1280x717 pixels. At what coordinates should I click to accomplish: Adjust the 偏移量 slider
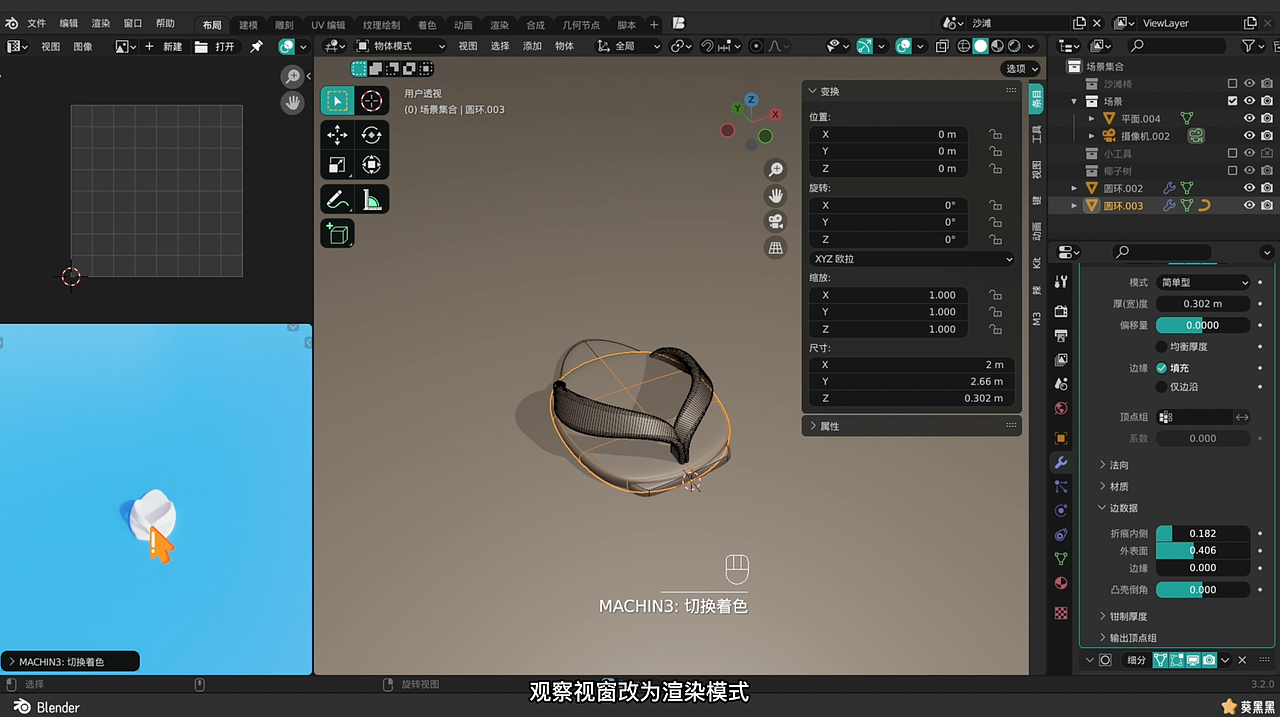click(x=1203, y=325)
